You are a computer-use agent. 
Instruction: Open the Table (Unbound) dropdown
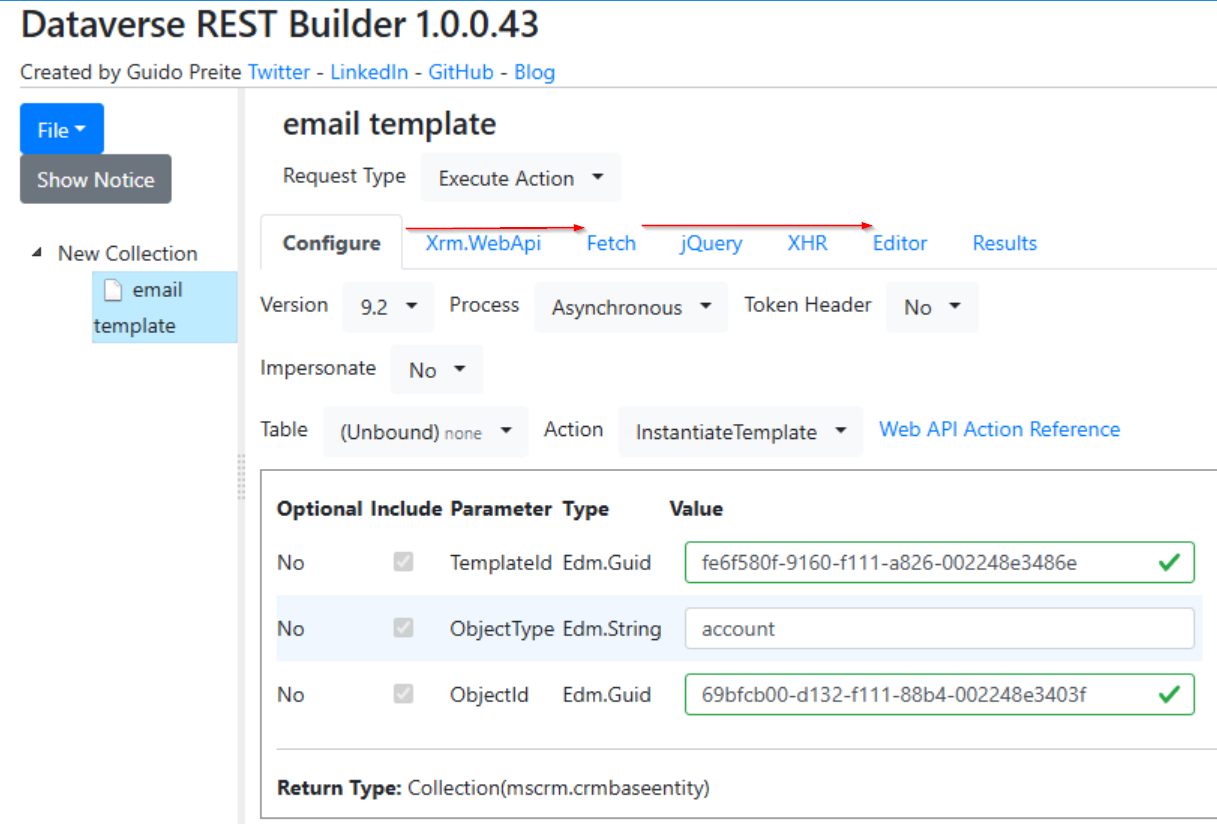tap(426, 432)
